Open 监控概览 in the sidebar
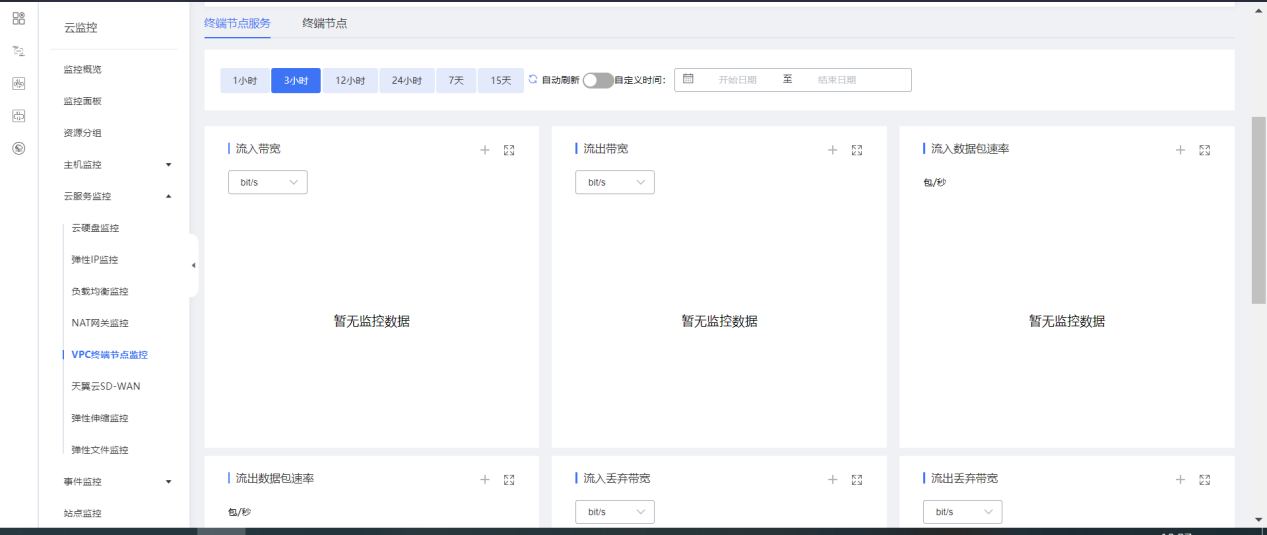Screen dimensions: 1267x535 tap(83, 69)
